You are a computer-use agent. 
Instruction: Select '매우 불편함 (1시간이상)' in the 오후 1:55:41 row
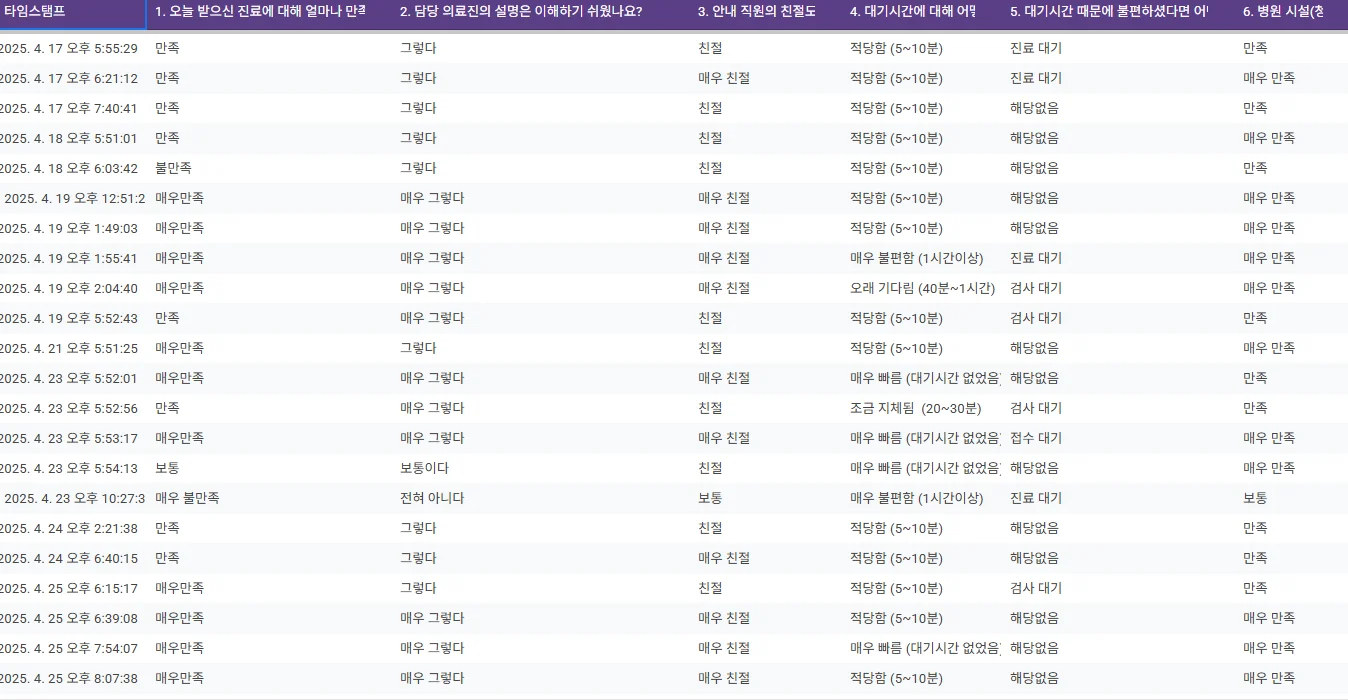(916, 258)
